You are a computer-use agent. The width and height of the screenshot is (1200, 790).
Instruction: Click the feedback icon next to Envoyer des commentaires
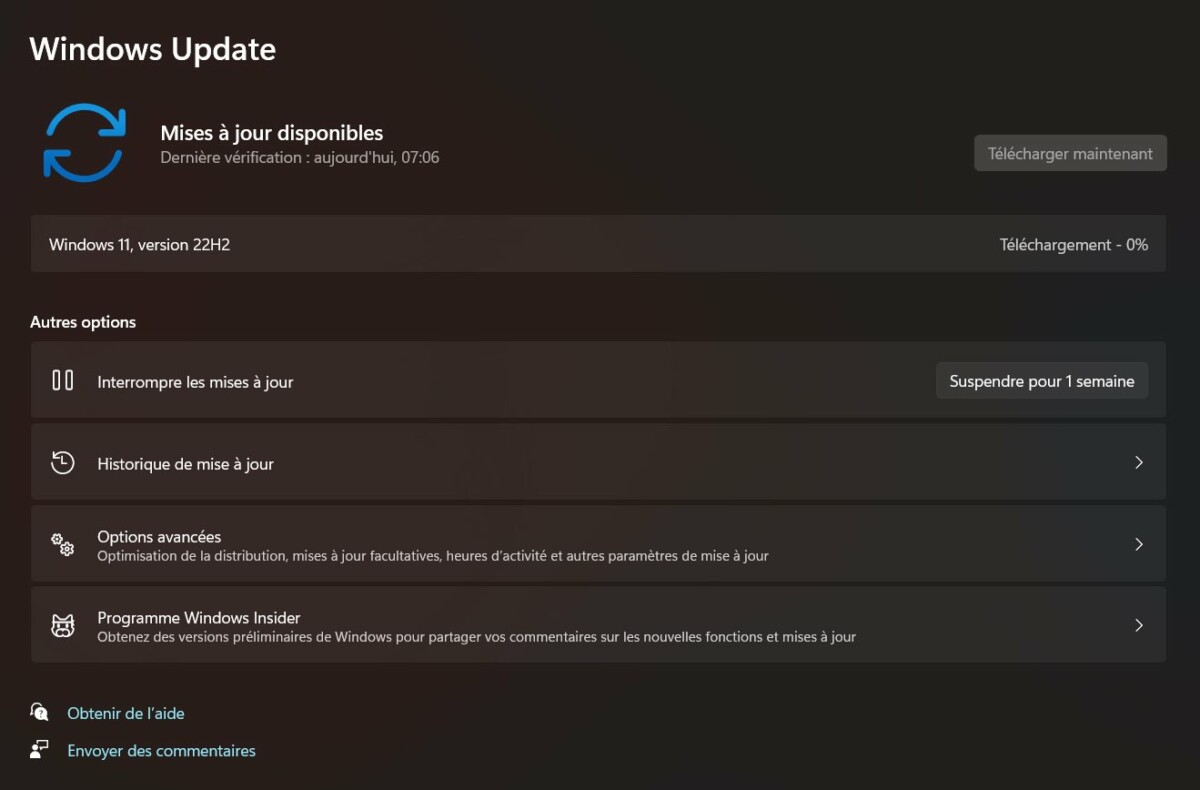point(39,749)
